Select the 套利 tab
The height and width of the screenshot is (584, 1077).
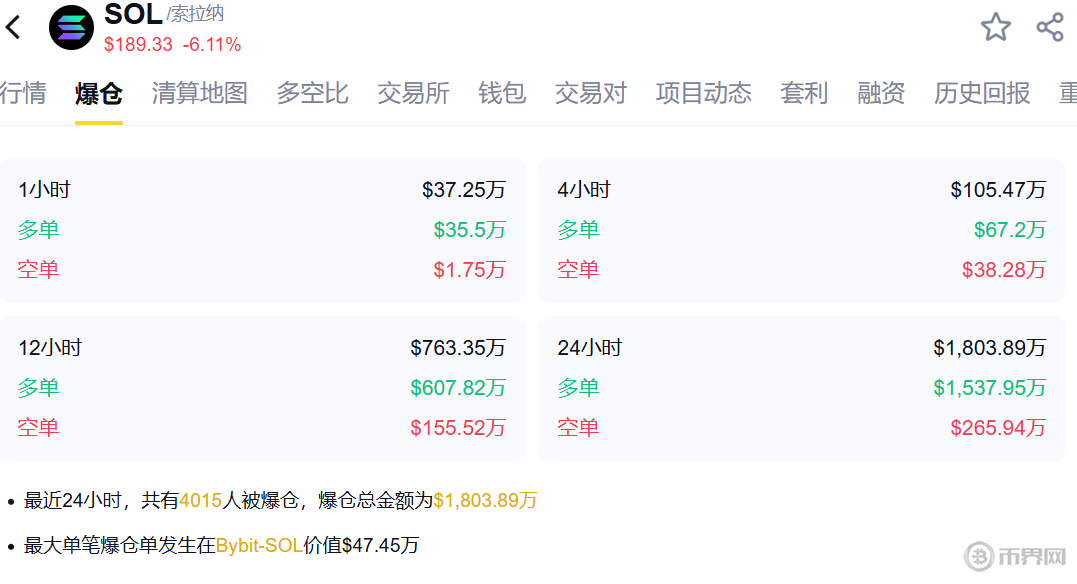point(804,94)
